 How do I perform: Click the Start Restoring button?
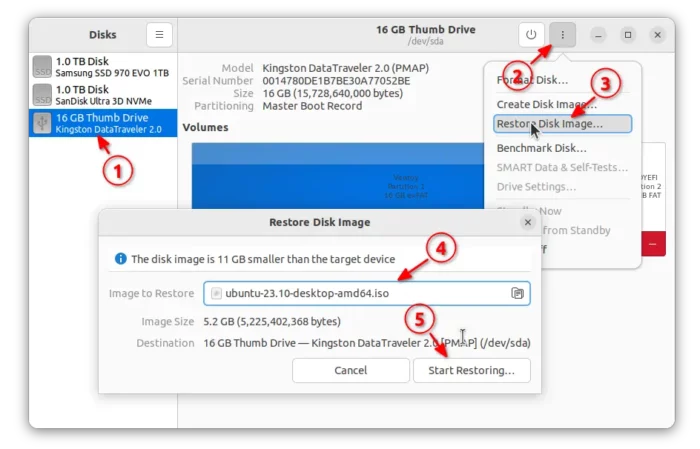472,370
